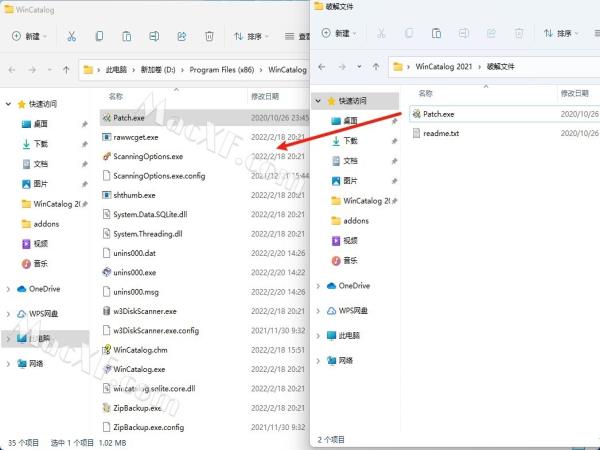This screenshot has height=450, width=600.
Task: Click WinCatalog 2021 breadcrumb in 破解文件 window
Action: 443,67
